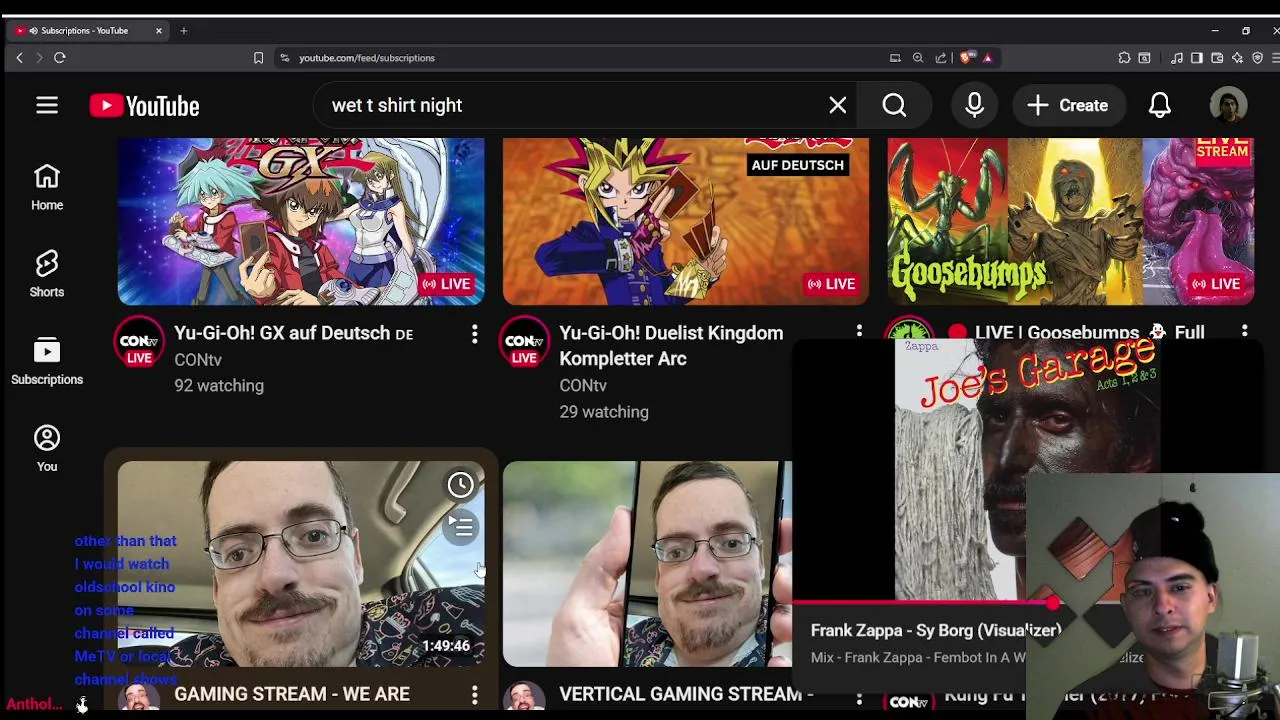Click the 92 watching text
This screenshot has height=720, width=1280.
(x=219, y=386)
